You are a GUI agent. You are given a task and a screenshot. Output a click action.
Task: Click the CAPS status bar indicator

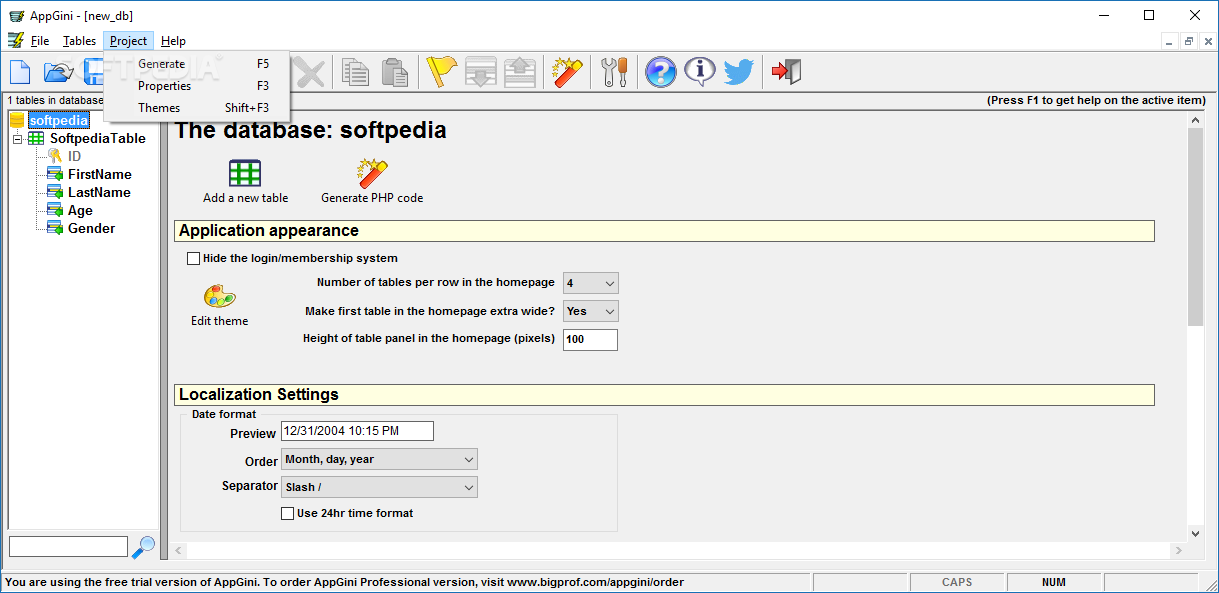coord(957,582)
